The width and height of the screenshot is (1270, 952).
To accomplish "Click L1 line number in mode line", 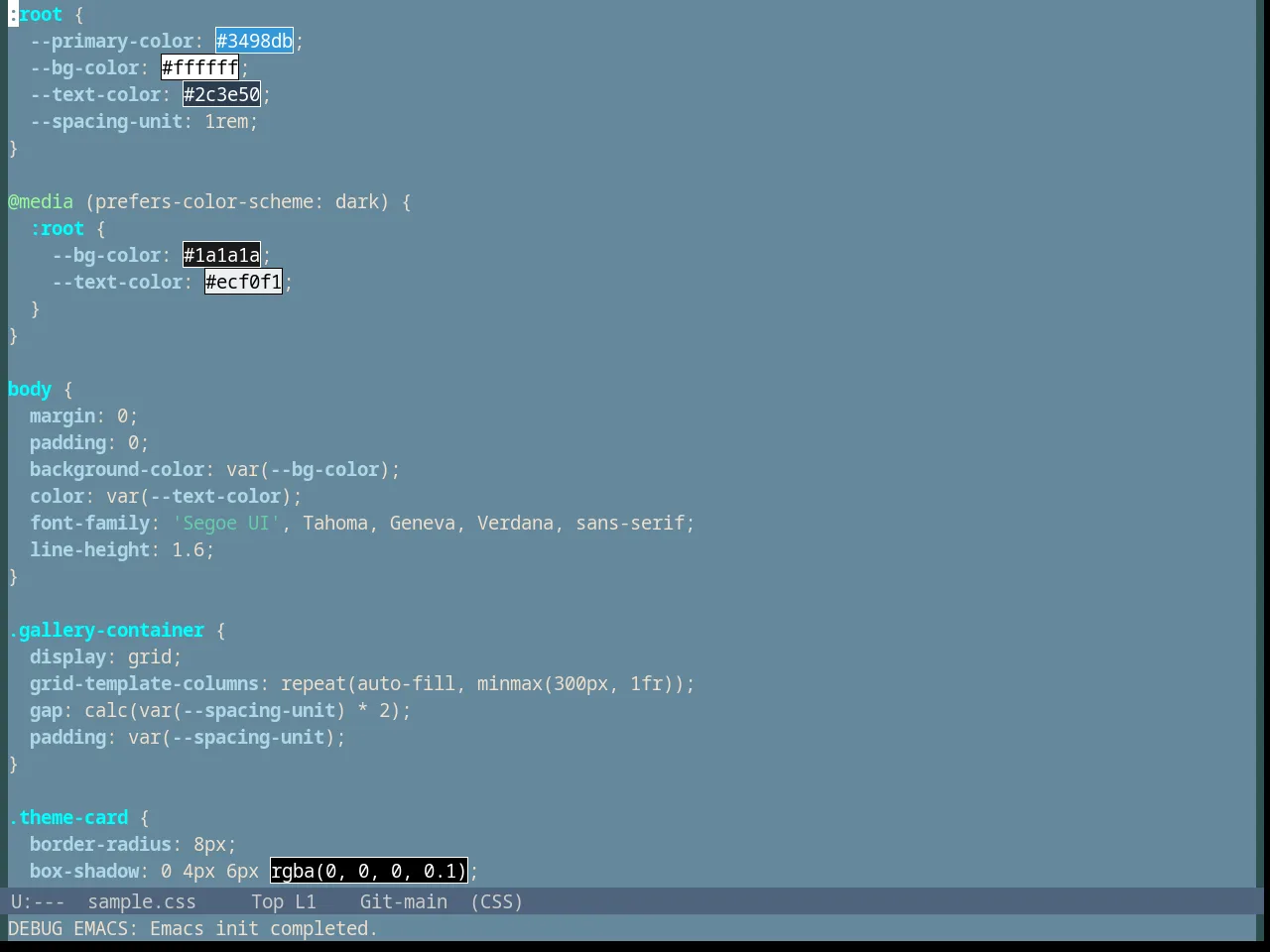I will pos(305,901).
